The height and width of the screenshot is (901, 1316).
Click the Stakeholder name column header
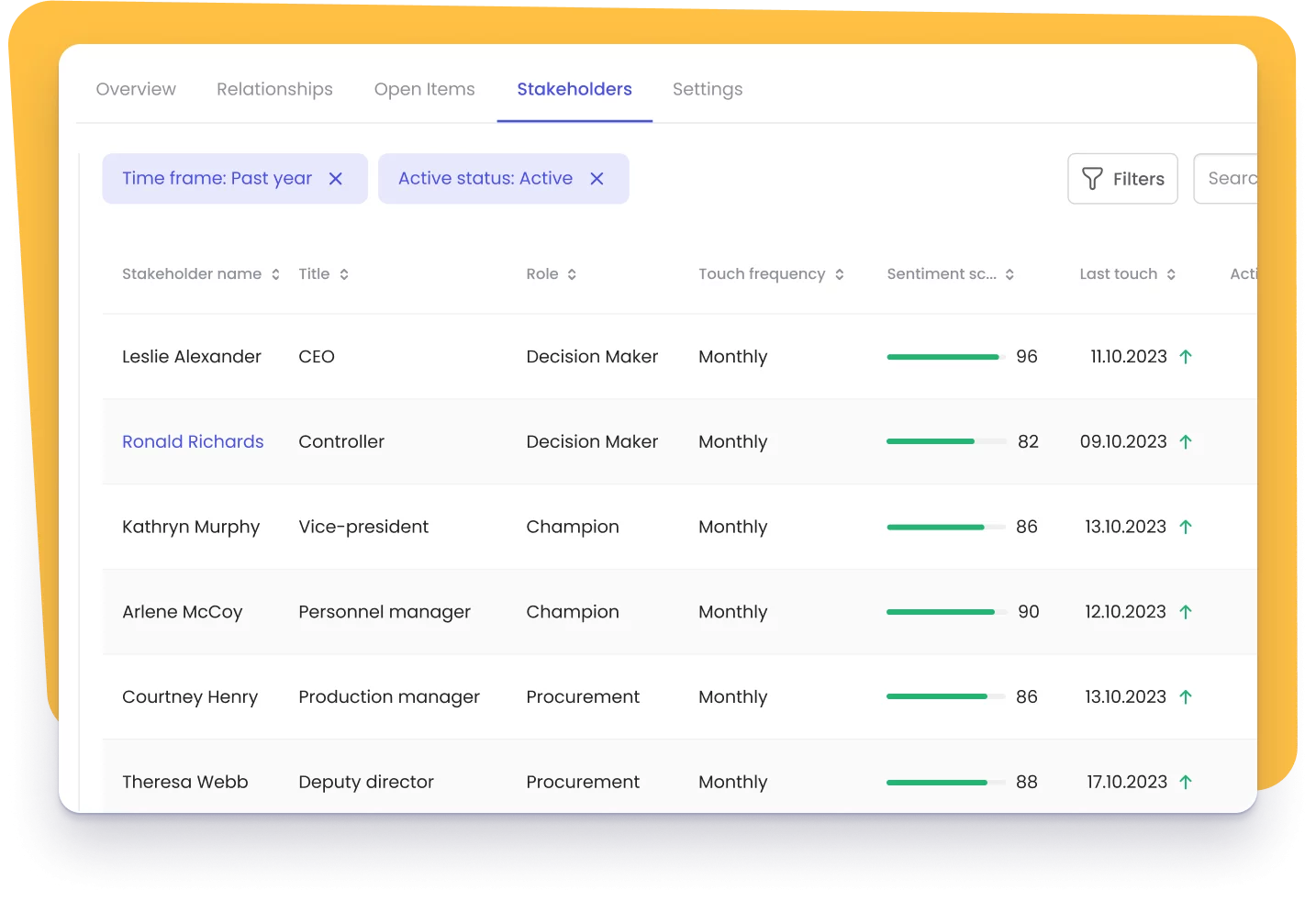pyautogui.click(x=192, y=273)
